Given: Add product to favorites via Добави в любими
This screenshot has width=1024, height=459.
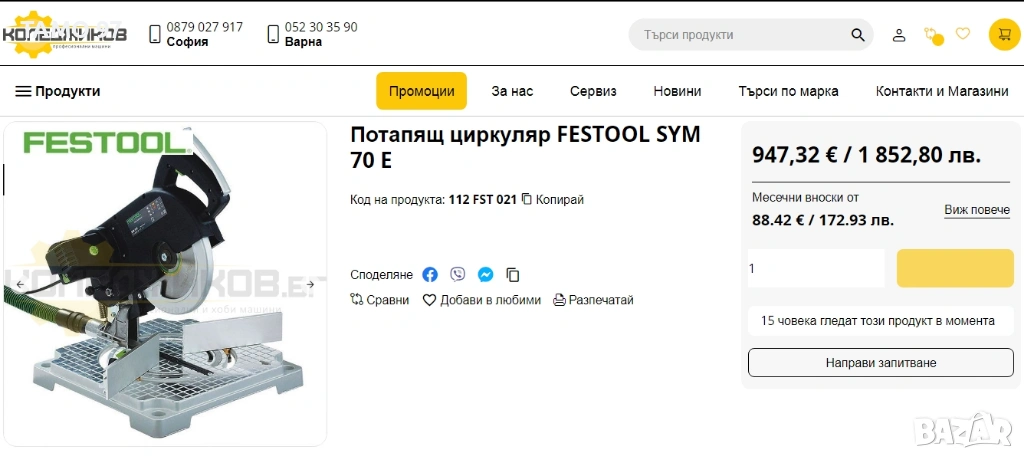Looking at the screenshot, I should tap(482, 300).
